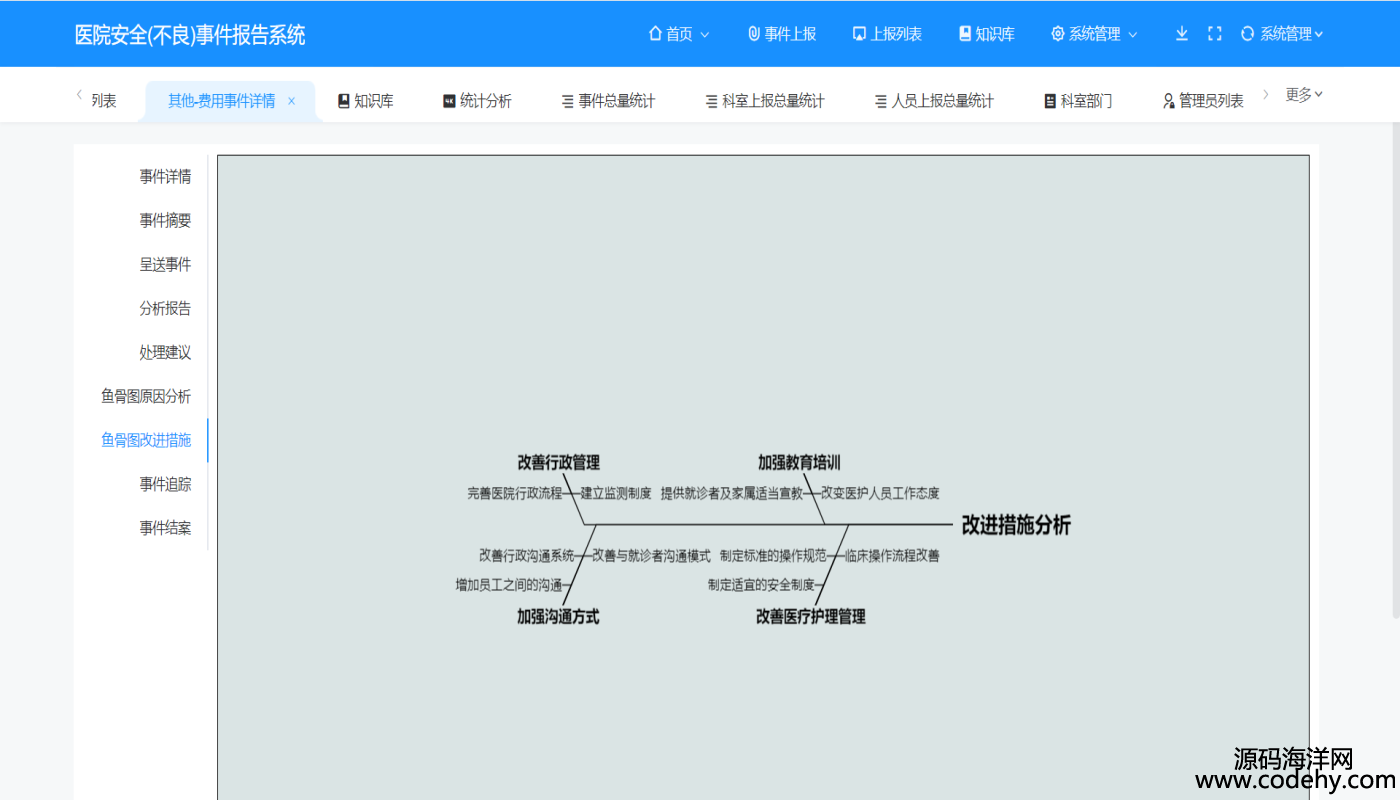The image size is (1400, 800).
Task: Toggle fullscreen mode icon
Action: tap(1214, 34)
